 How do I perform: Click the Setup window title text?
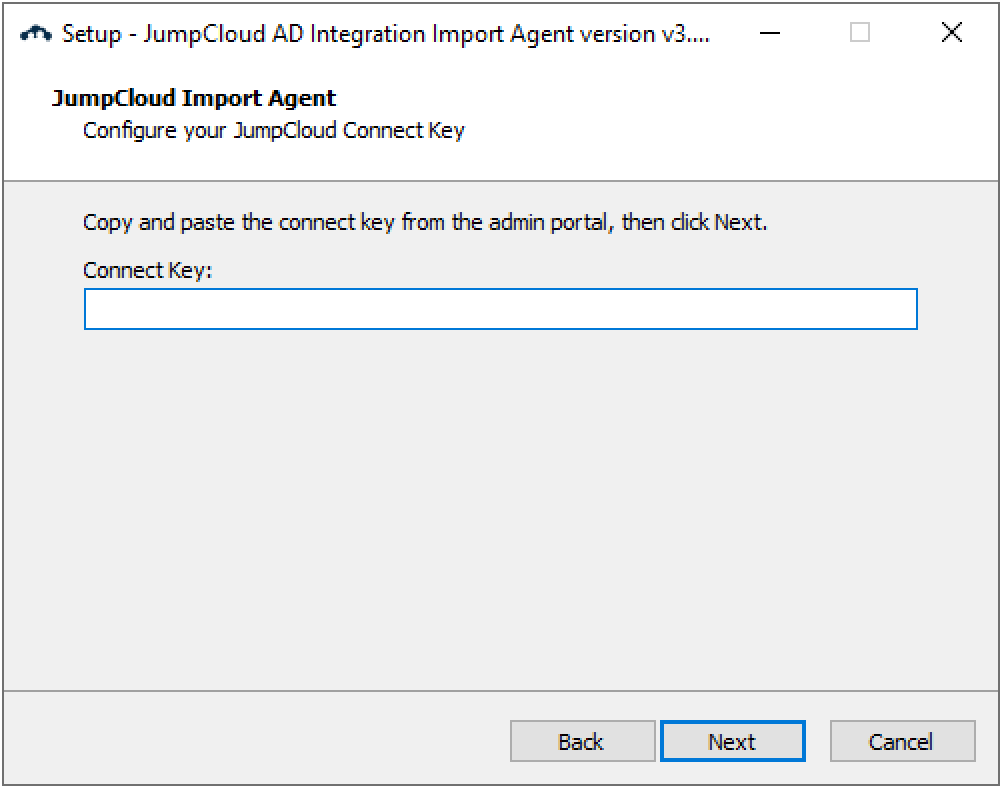[386, 33]
